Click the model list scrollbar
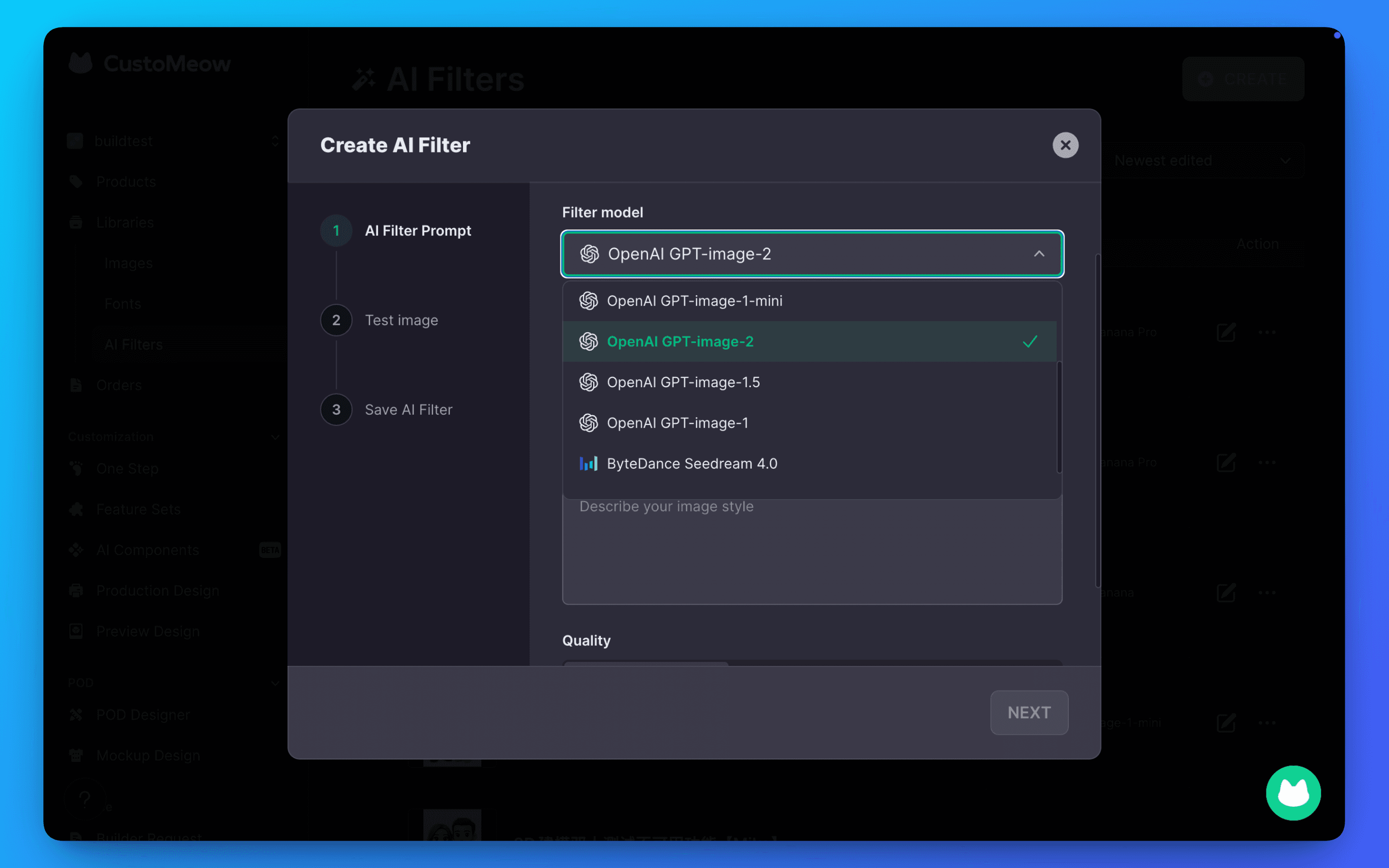The width and height of the screenshot is (1389, 868). (x=1059, y=416)
